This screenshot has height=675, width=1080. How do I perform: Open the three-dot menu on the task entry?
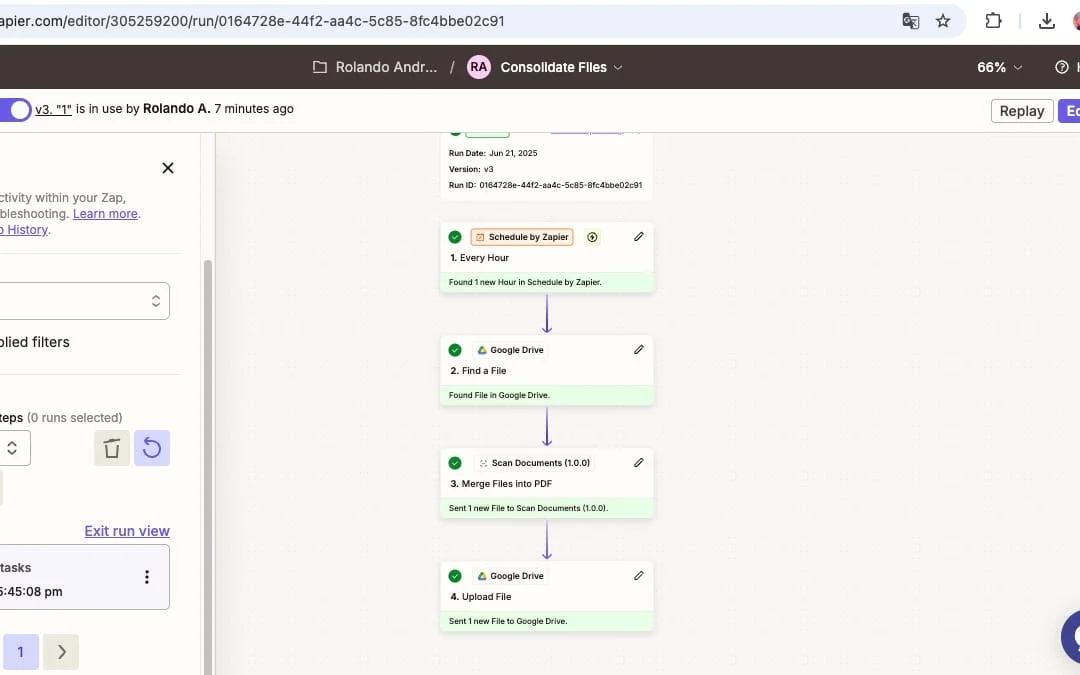(146, 577)
